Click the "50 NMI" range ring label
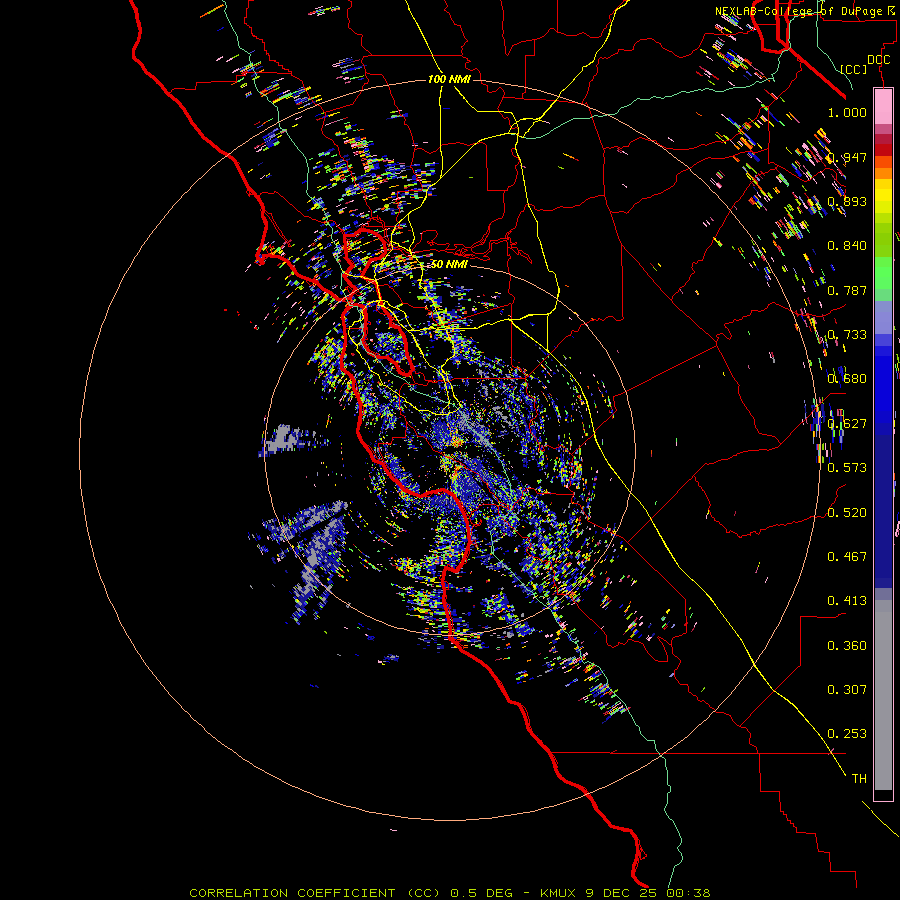This screenshot has height=900, width=900. pos(449,264)
